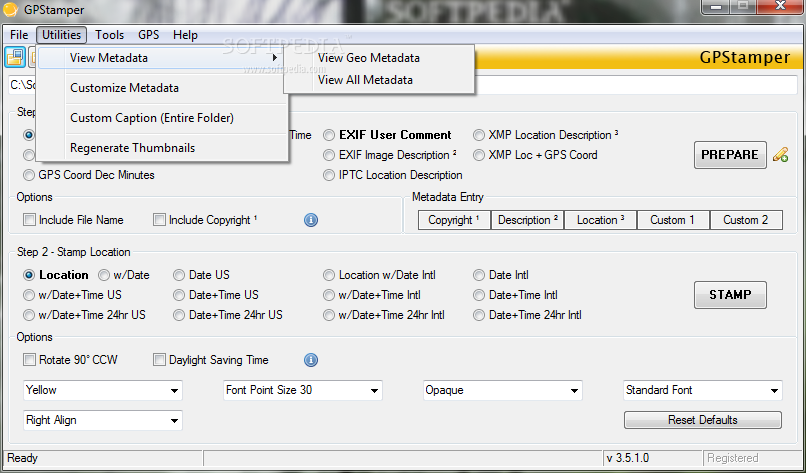Click the Description metadata entry button
The height and width of the screenshot is (473, 806).
(x=527, y=220)
